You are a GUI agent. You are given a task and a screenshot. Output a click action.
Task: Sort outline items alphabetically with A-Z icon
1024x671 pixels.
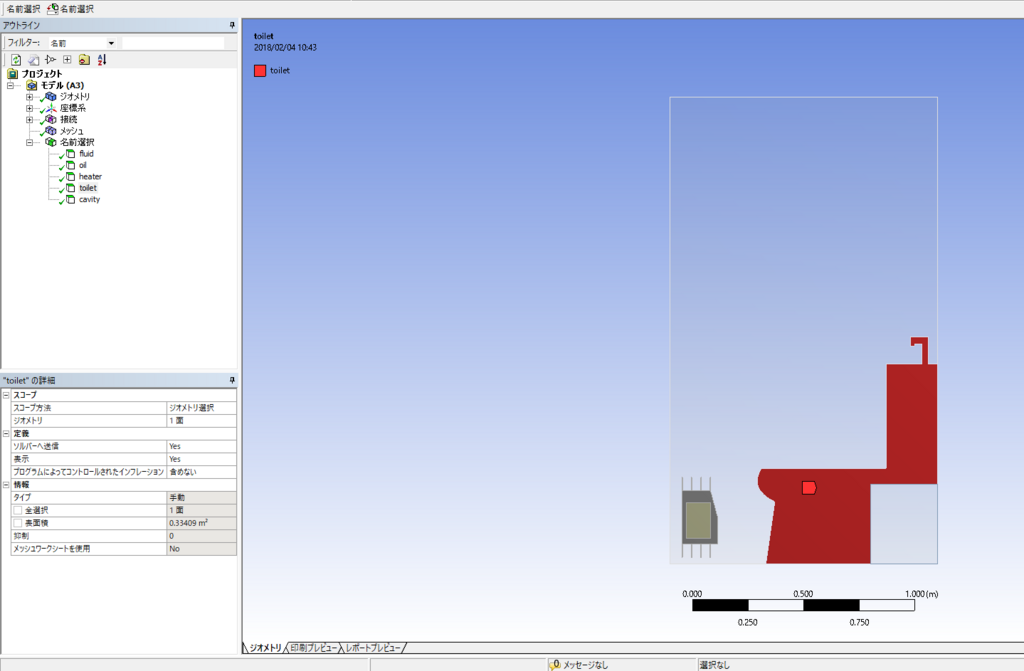pos(102,59)
